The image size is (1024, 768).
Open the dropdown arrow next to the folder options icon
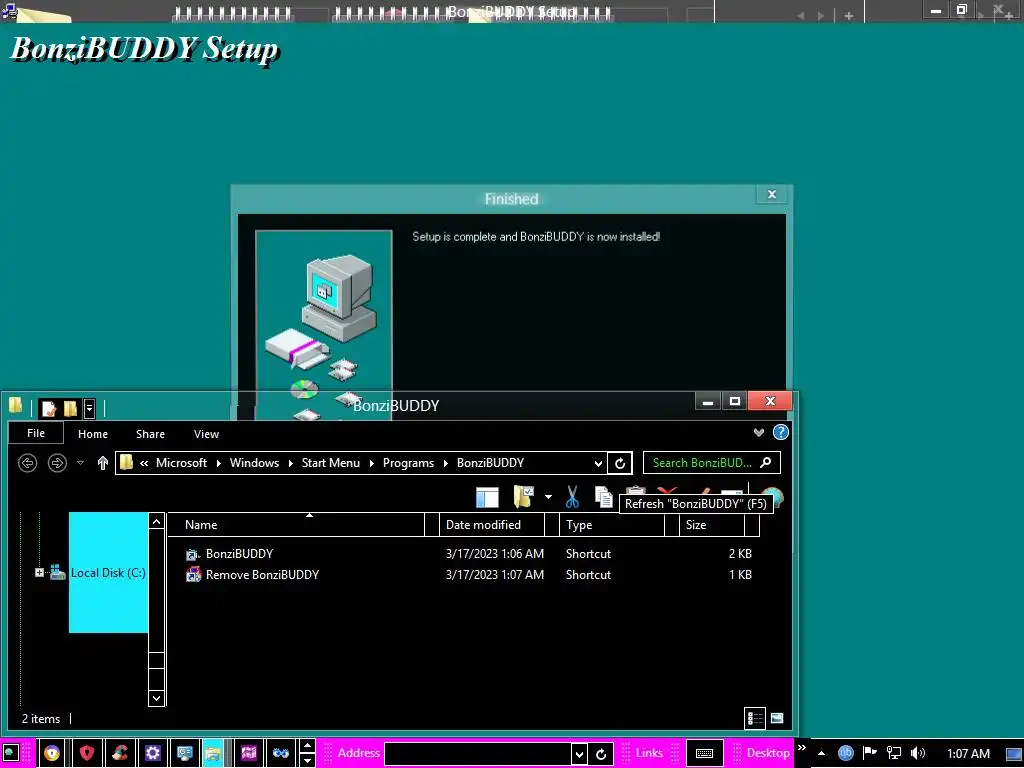549,497
